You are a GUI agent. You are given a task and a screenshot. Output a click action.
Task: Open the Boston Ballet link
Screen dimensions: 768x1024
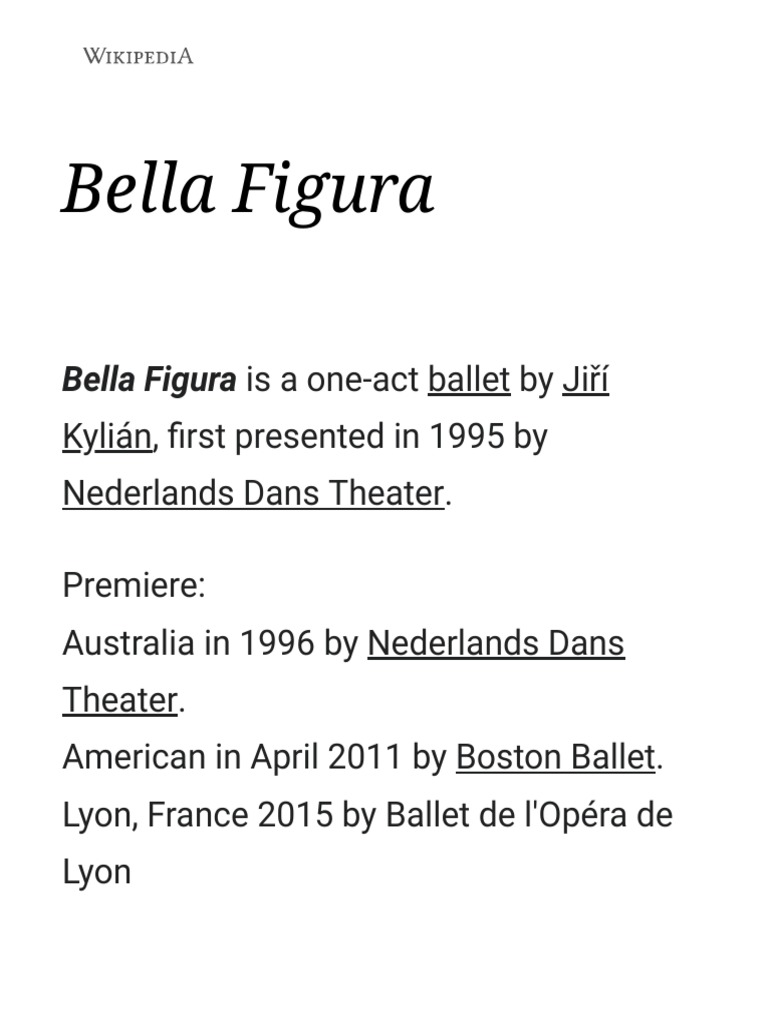click(x=556, y=757)
